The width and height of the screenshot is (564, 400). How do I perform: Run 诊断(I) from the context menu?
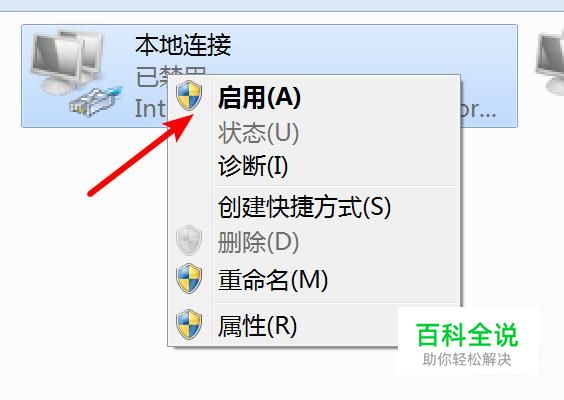(253, 166)
